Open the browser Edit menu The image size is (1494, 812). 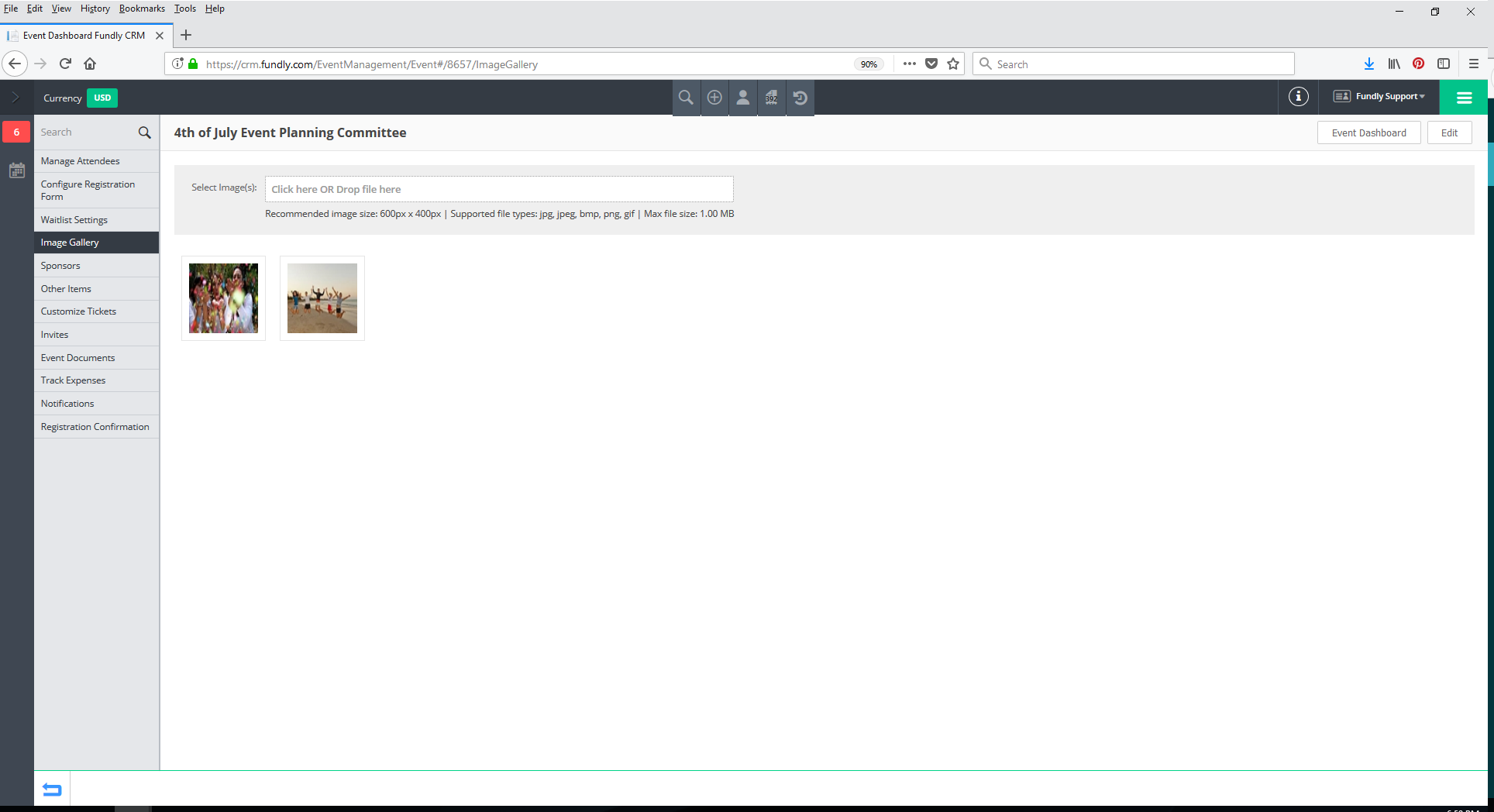point(35,9)
